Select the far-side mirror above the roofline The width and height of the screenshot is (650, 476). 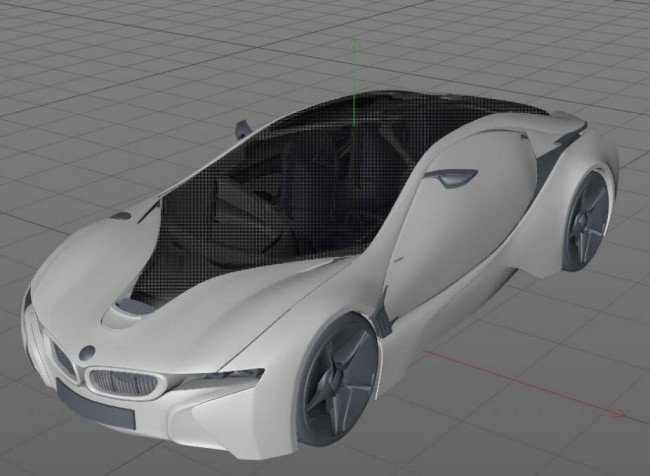coord(241,127)
